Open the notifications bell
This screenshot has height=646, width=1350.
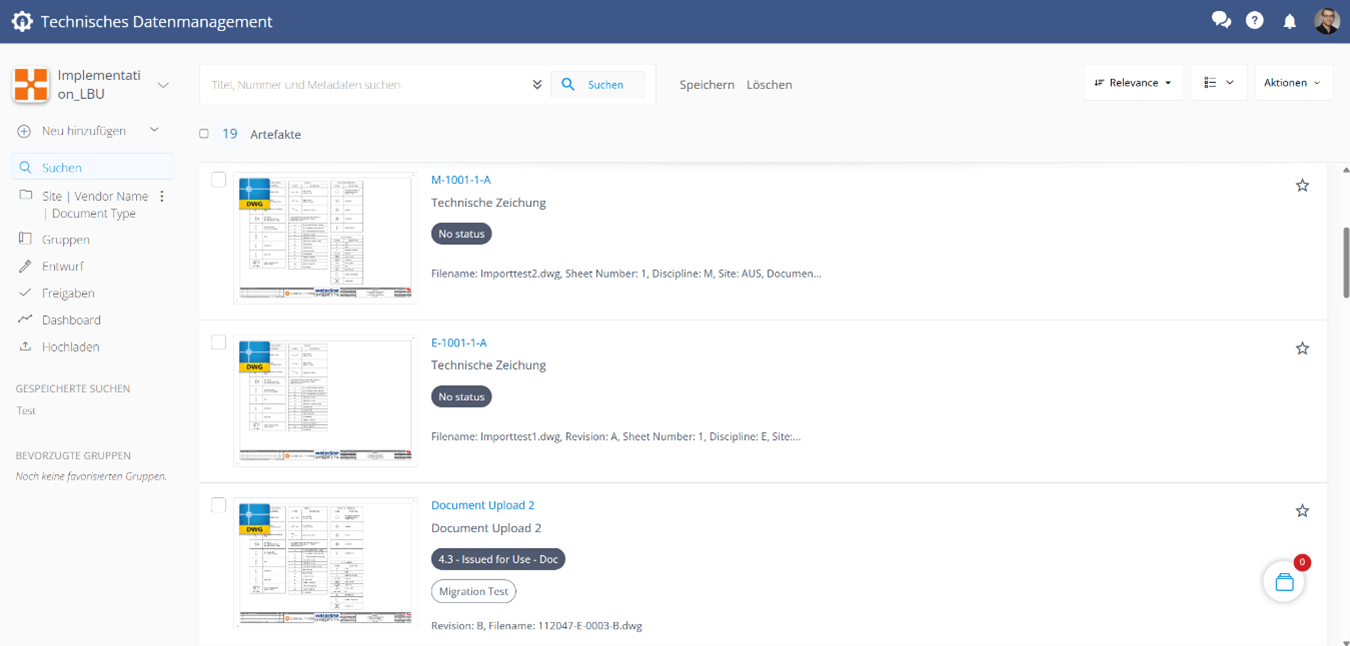pos(1289,21)
